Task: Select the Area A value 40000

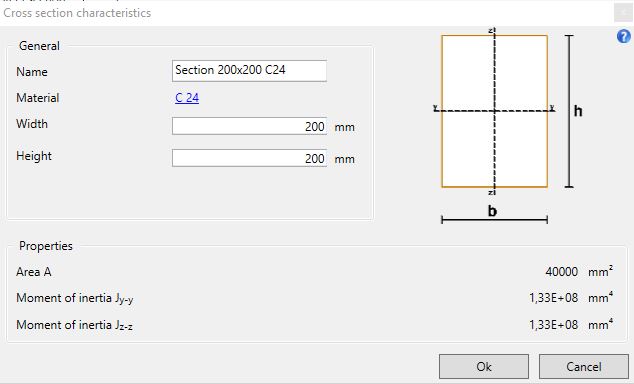Action: [562, 272]
